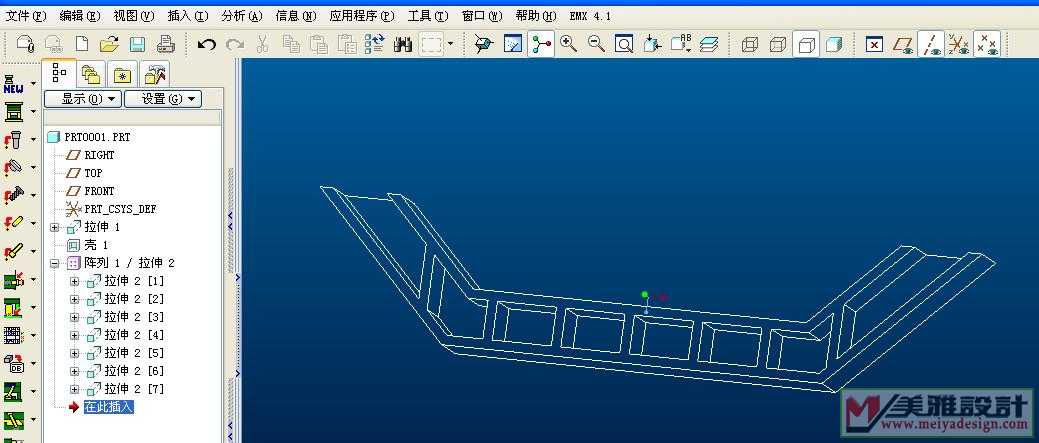Expand the 拉伸 2 [3] node

tap(74, 317)
